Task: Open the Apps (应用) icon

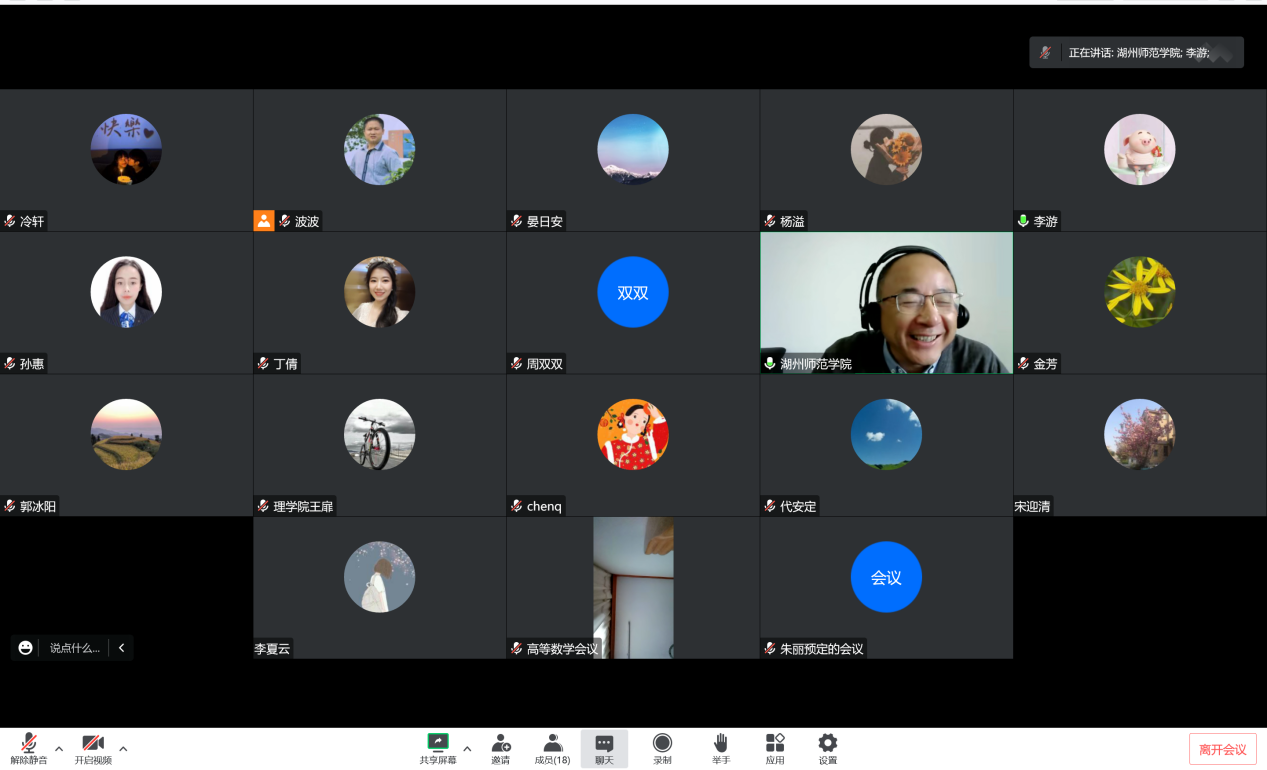Action: pos(775,747)
